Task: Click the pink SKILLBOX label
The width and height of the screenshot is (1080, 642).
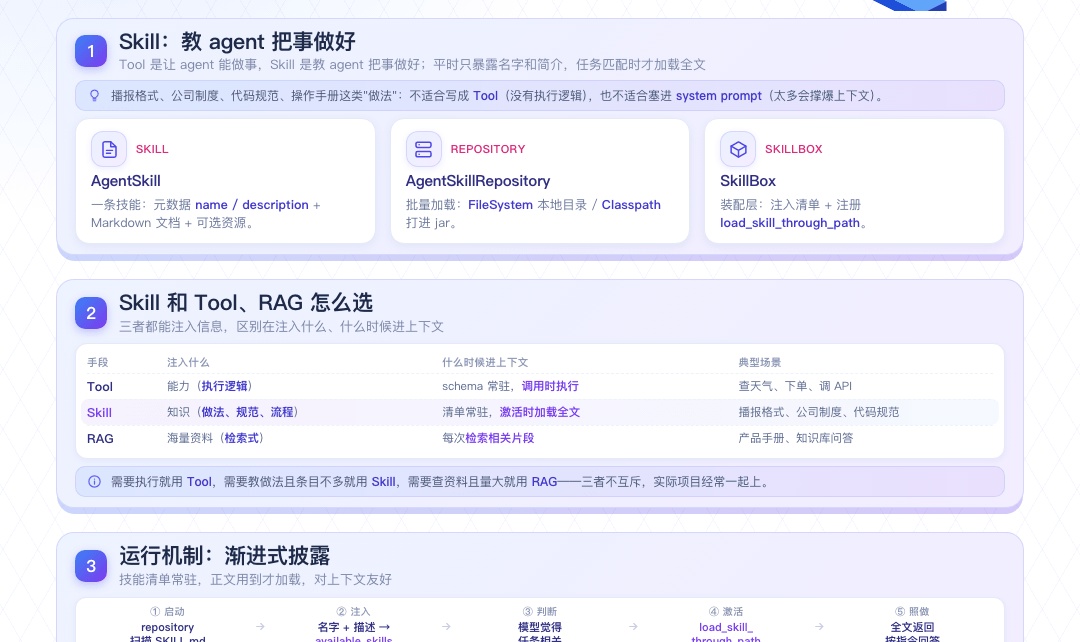Action: coord(793,149)
